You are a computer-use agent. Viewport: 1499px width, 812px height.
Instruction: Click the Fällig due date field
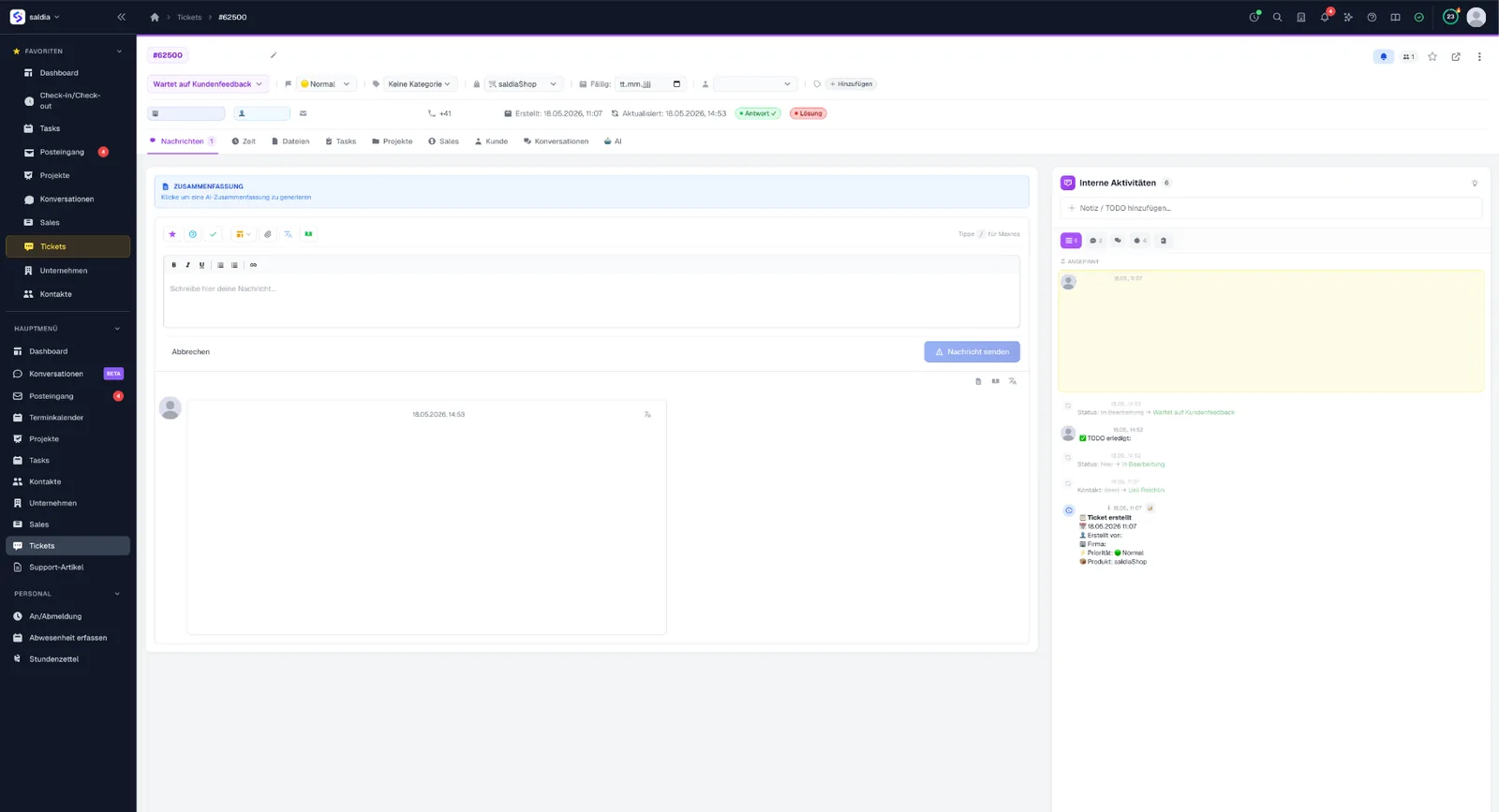click(650, 84)
